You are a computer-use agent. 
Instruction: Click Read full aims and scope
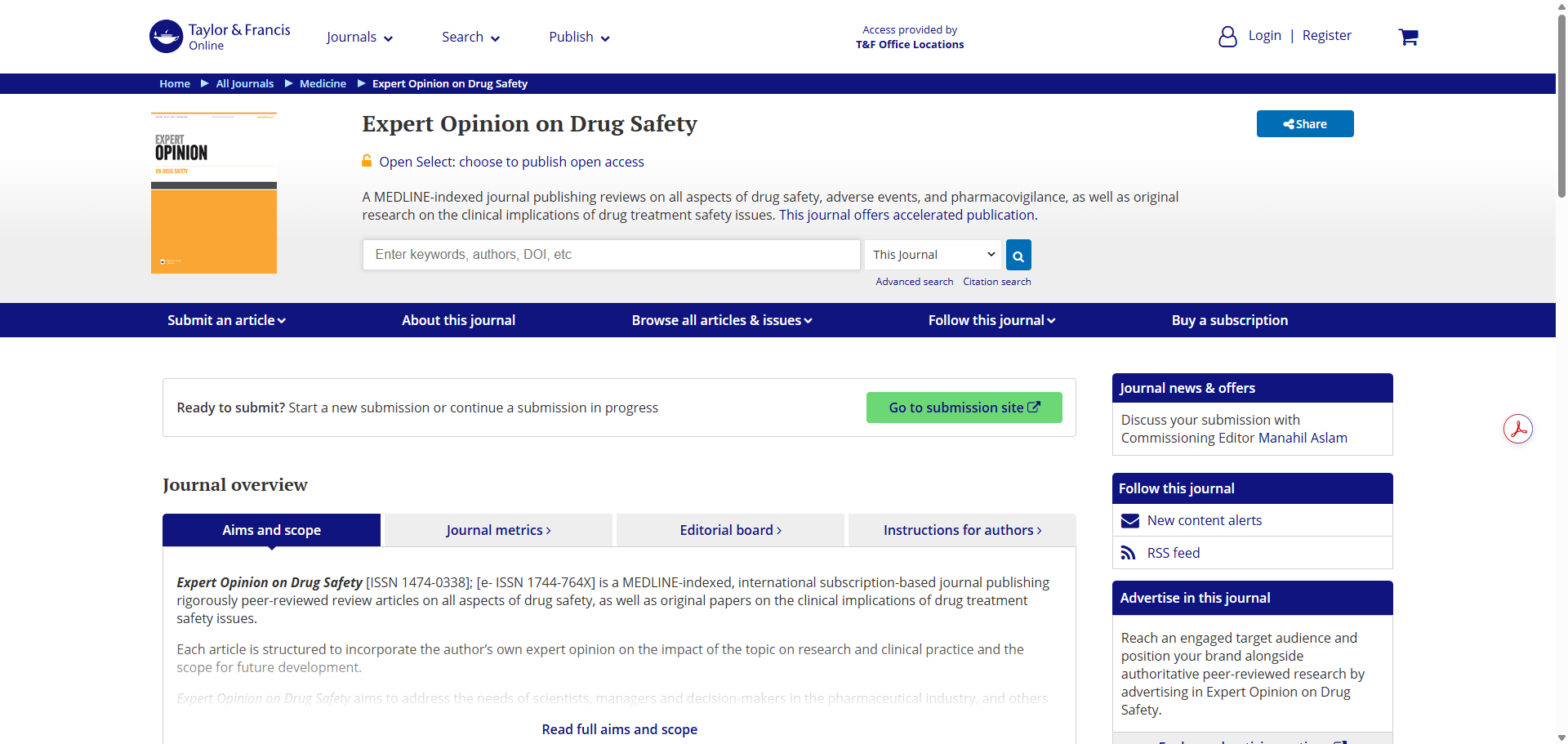pyautogui.click(x=619, y=729)
